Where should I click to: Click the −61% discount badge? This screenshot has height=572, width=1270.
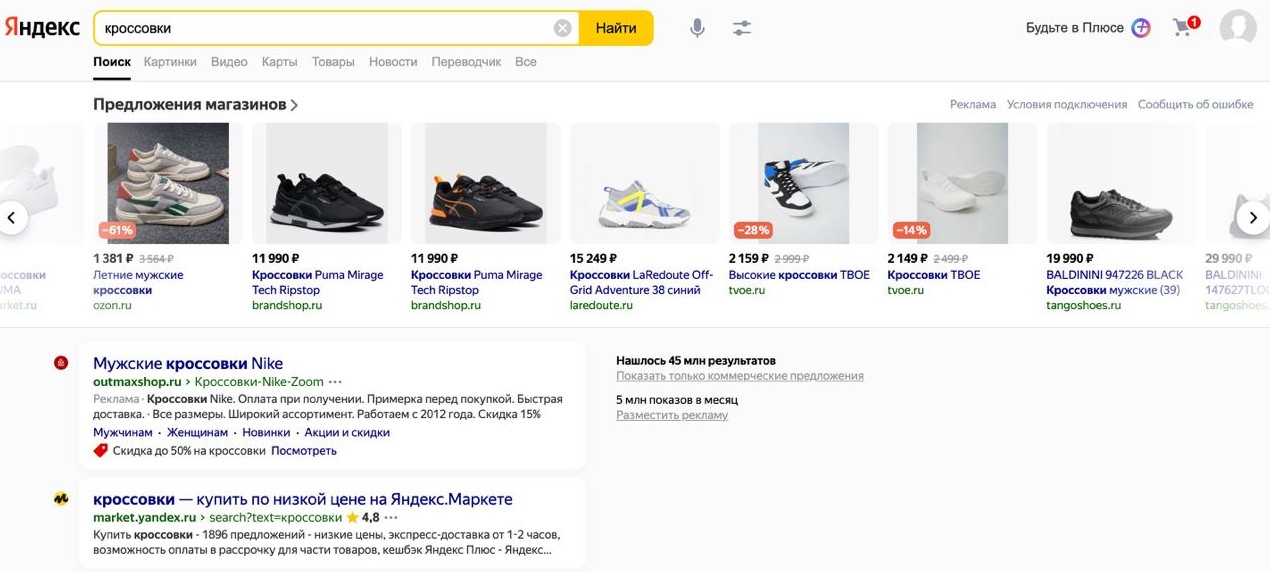[x=117, y=230]
